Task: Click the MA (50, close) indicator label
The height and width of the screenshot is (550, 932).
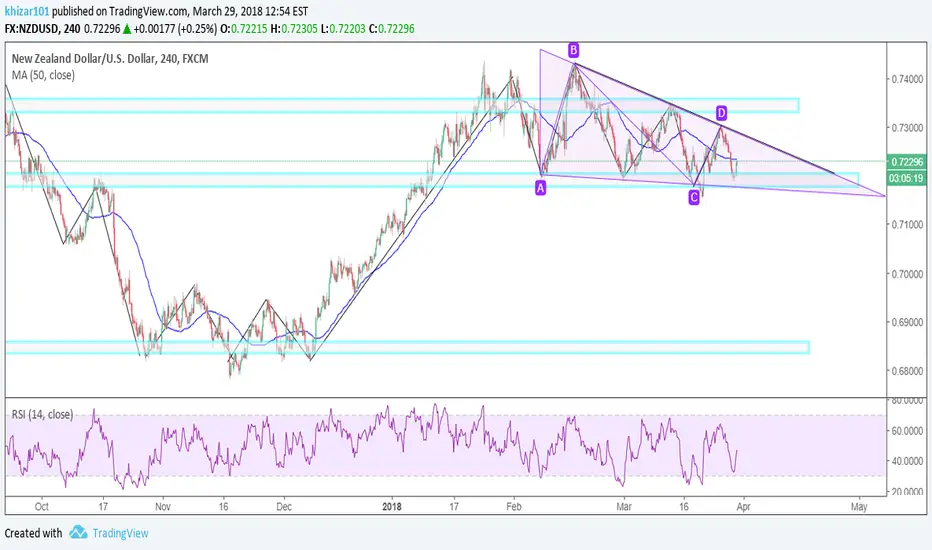Action: point(43,75)
